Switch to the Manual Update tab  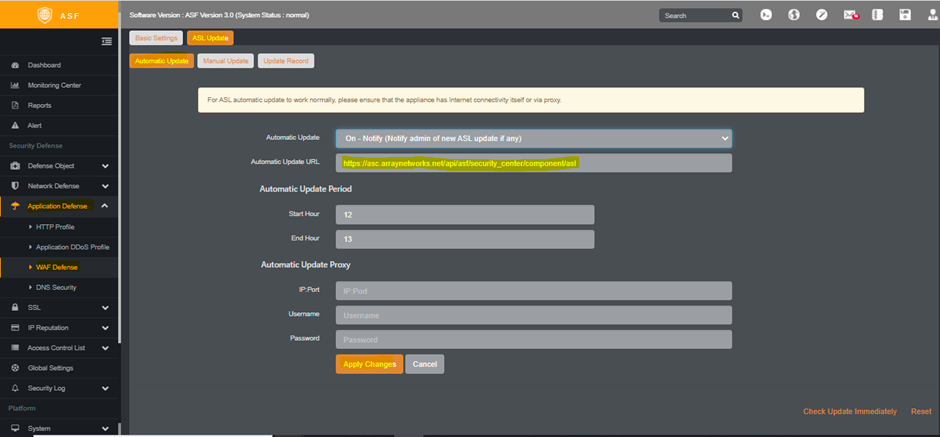pyautogui.click(x=225, y=61)
